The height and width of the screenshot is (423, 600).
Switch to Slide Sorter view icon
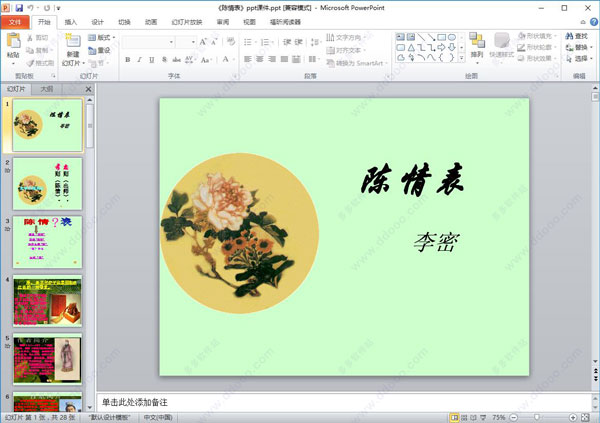pyautogui.click(x=464, y=417)
